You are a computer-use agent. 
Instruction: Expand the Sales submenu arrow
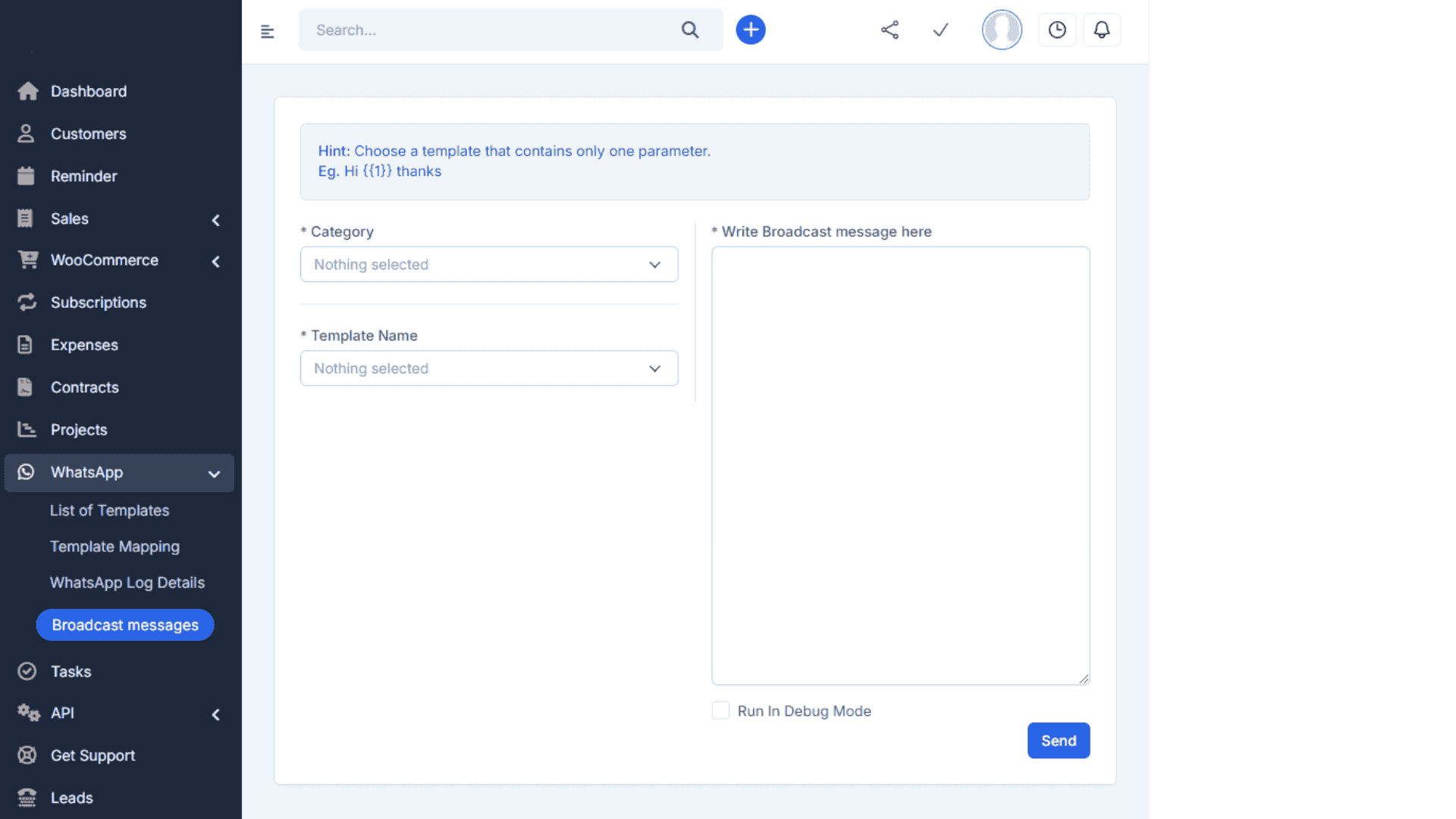pos(216,220)
